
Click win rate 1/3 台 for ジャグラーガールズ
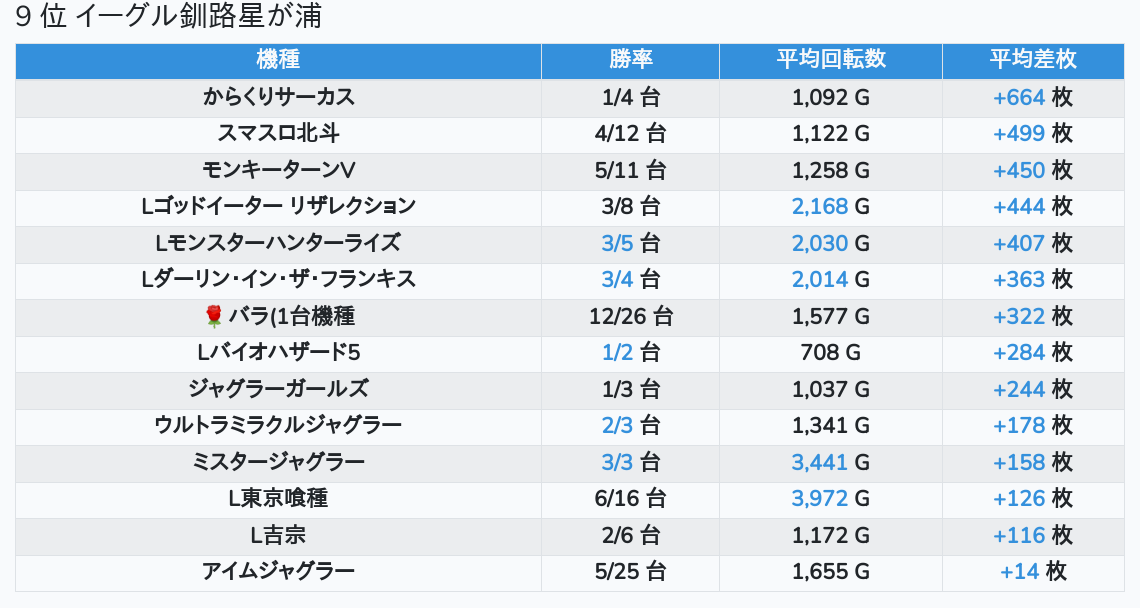(630, 389)
